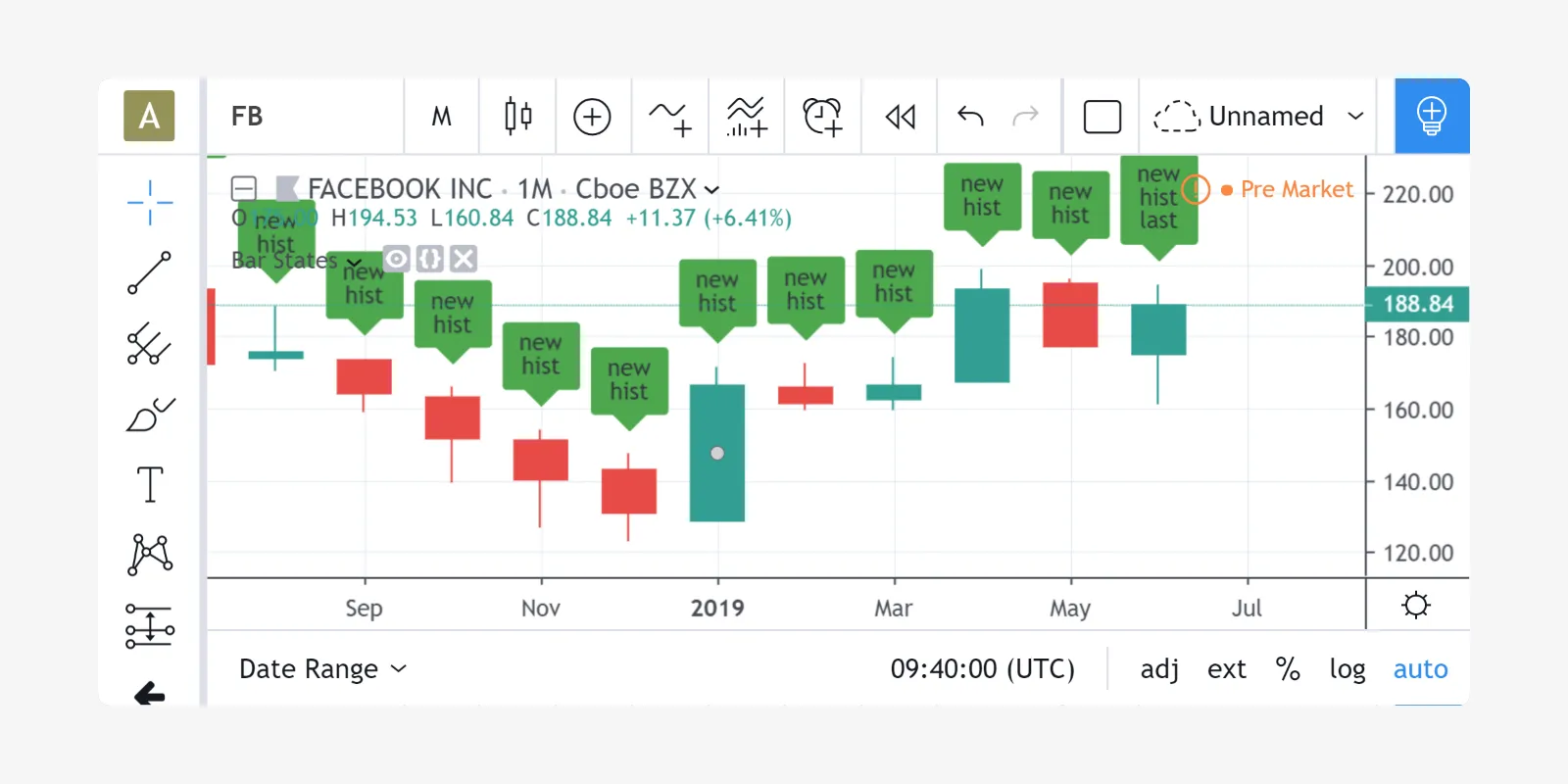Screen dimensions: 1568x784
Task: Open the indicator templates/financials icon
Action: click(747, 117)
